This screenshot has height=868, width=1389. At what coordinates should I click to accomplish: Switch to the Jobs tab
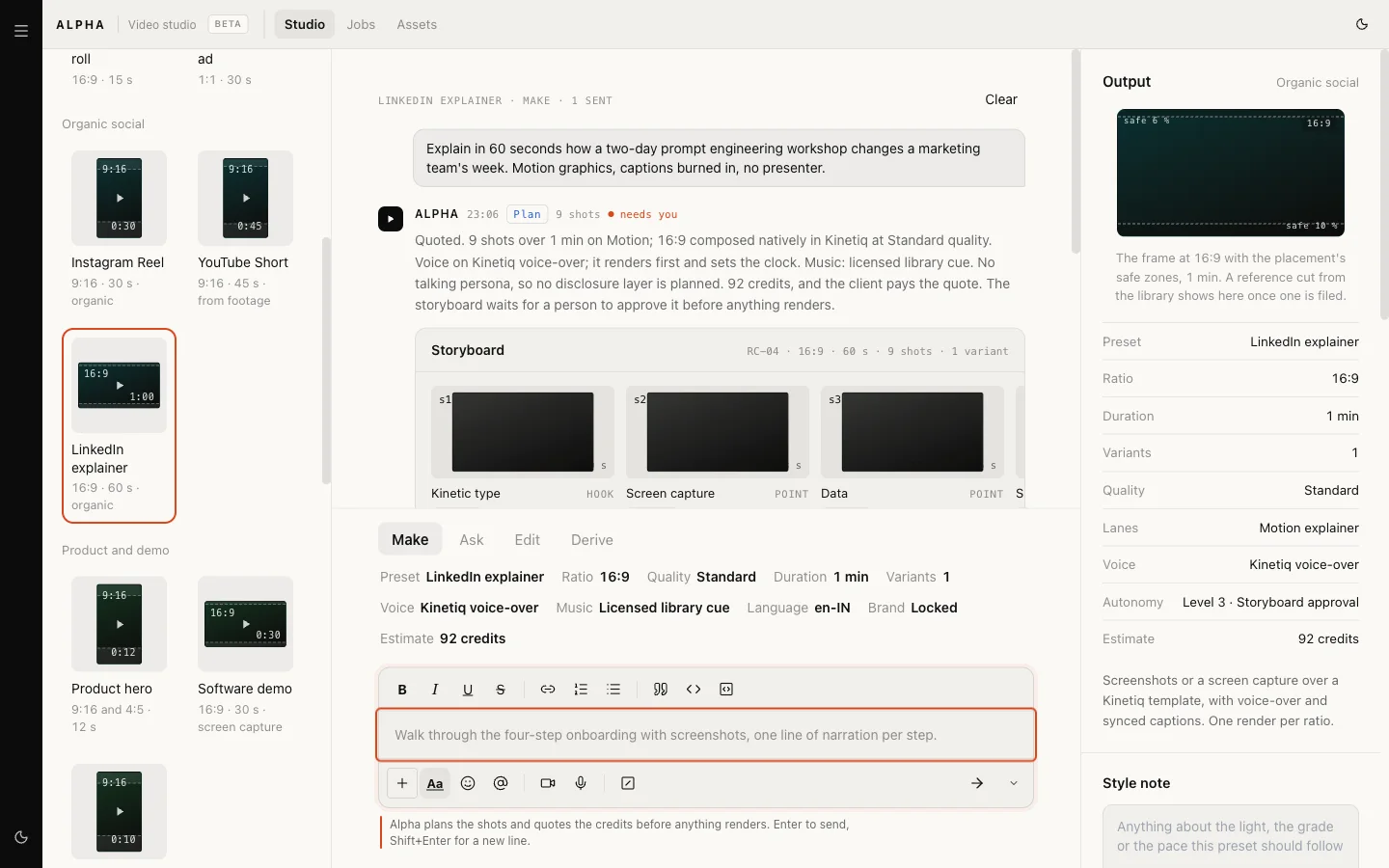tap(361, 24)
